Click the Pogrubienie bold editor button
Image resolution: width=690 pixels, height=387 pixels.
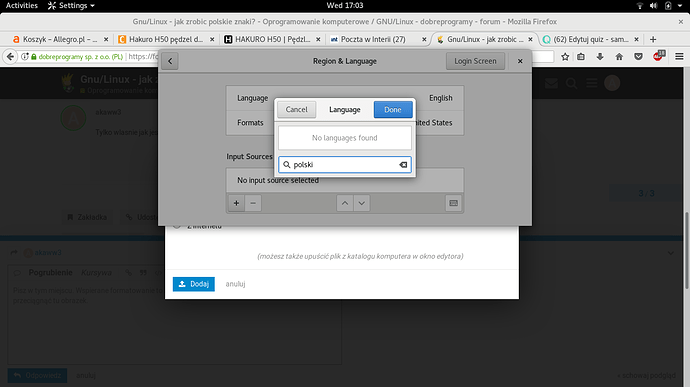[50, 273]
